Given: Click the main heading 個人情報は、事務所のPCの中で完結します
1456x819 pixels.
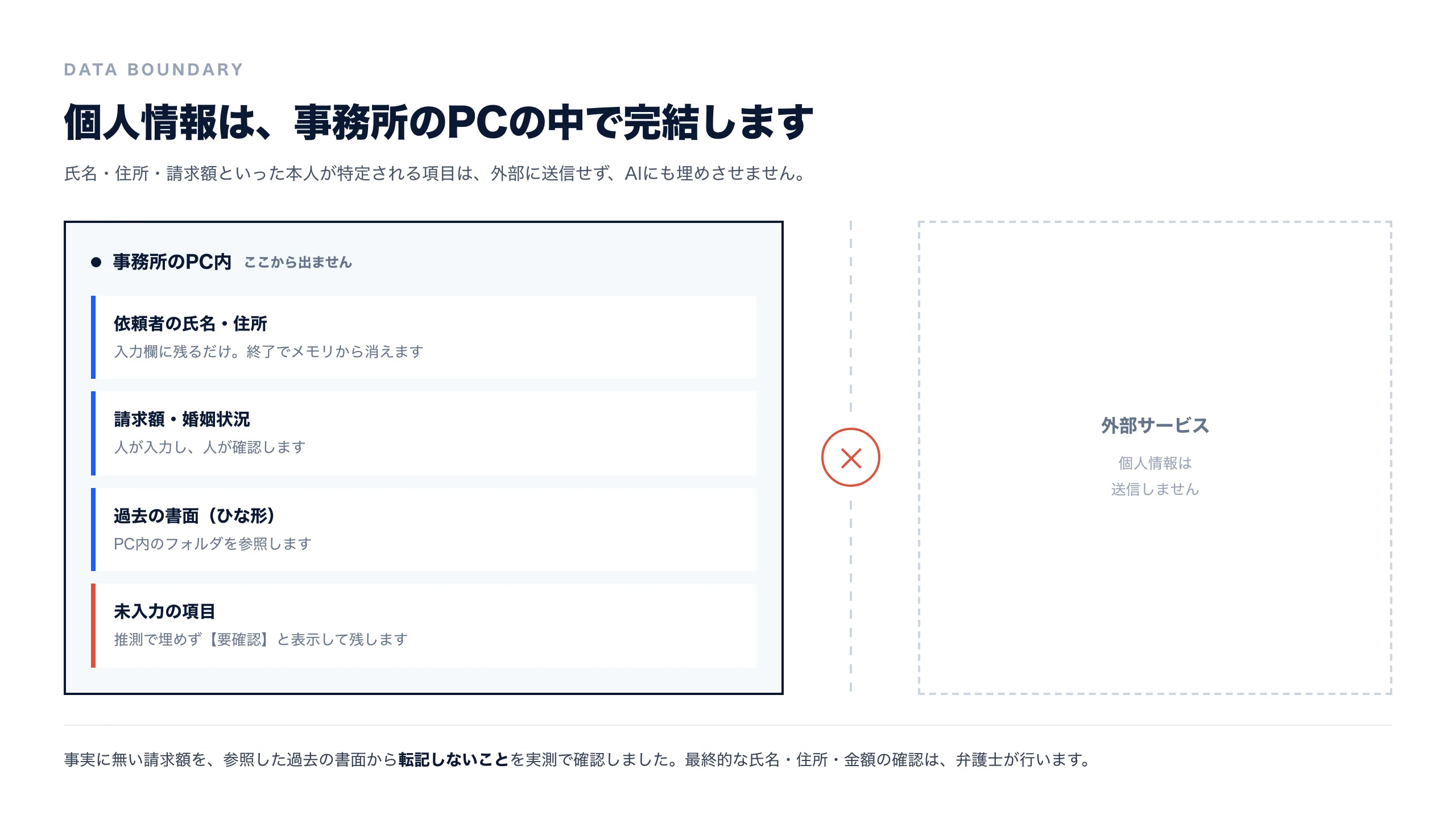Looking at the screenshot, I should coord(439,122).
